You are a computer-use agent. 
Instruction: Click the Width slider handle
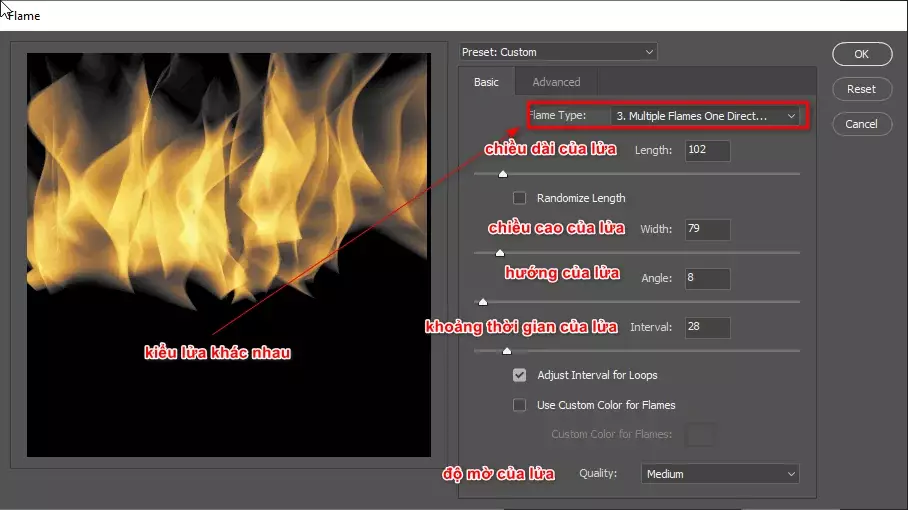click(500, 253)
